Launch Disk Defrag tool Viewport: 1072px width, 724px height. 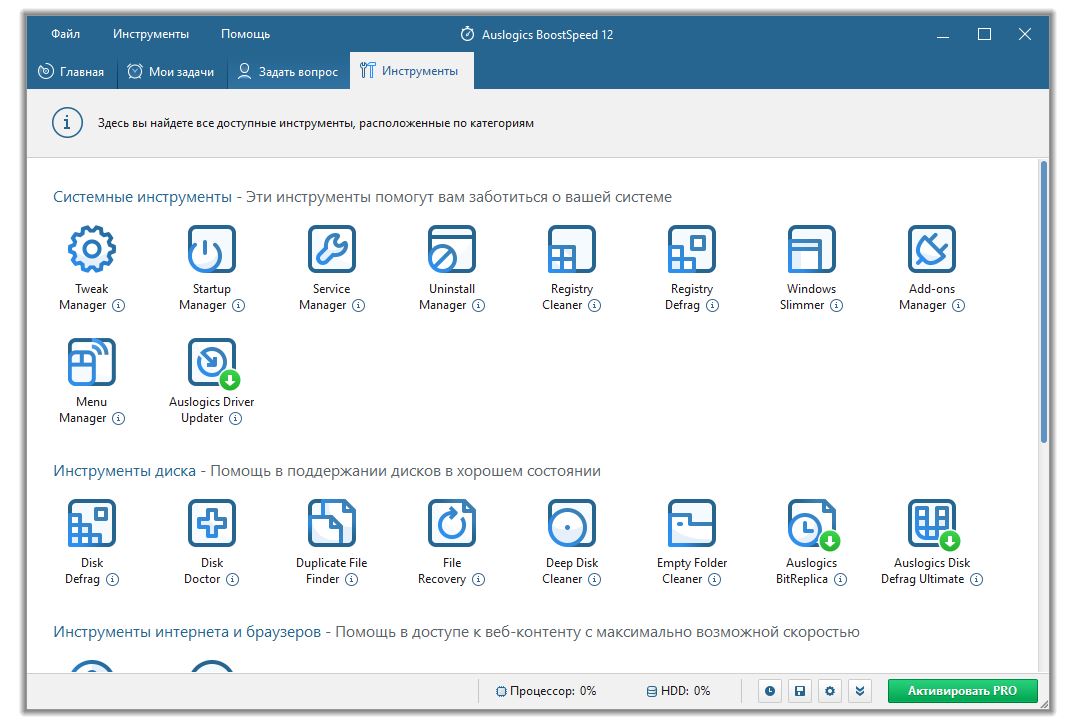point(92,524)
